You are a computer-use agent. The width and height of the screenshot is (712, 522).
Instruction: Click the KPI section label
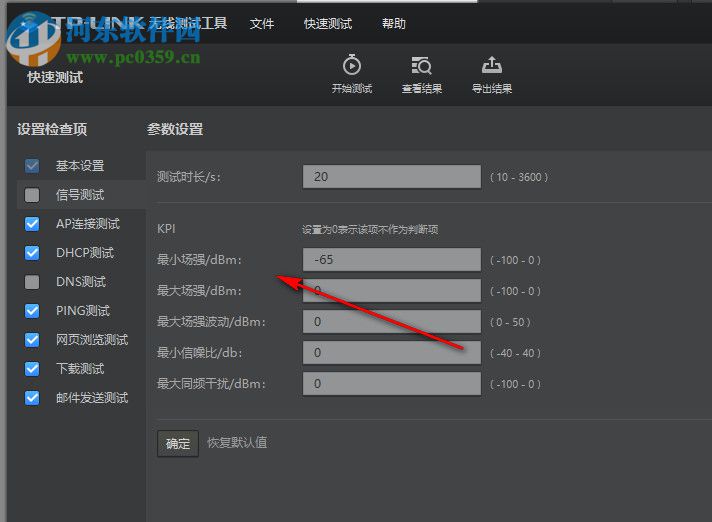tap(166, 229)
